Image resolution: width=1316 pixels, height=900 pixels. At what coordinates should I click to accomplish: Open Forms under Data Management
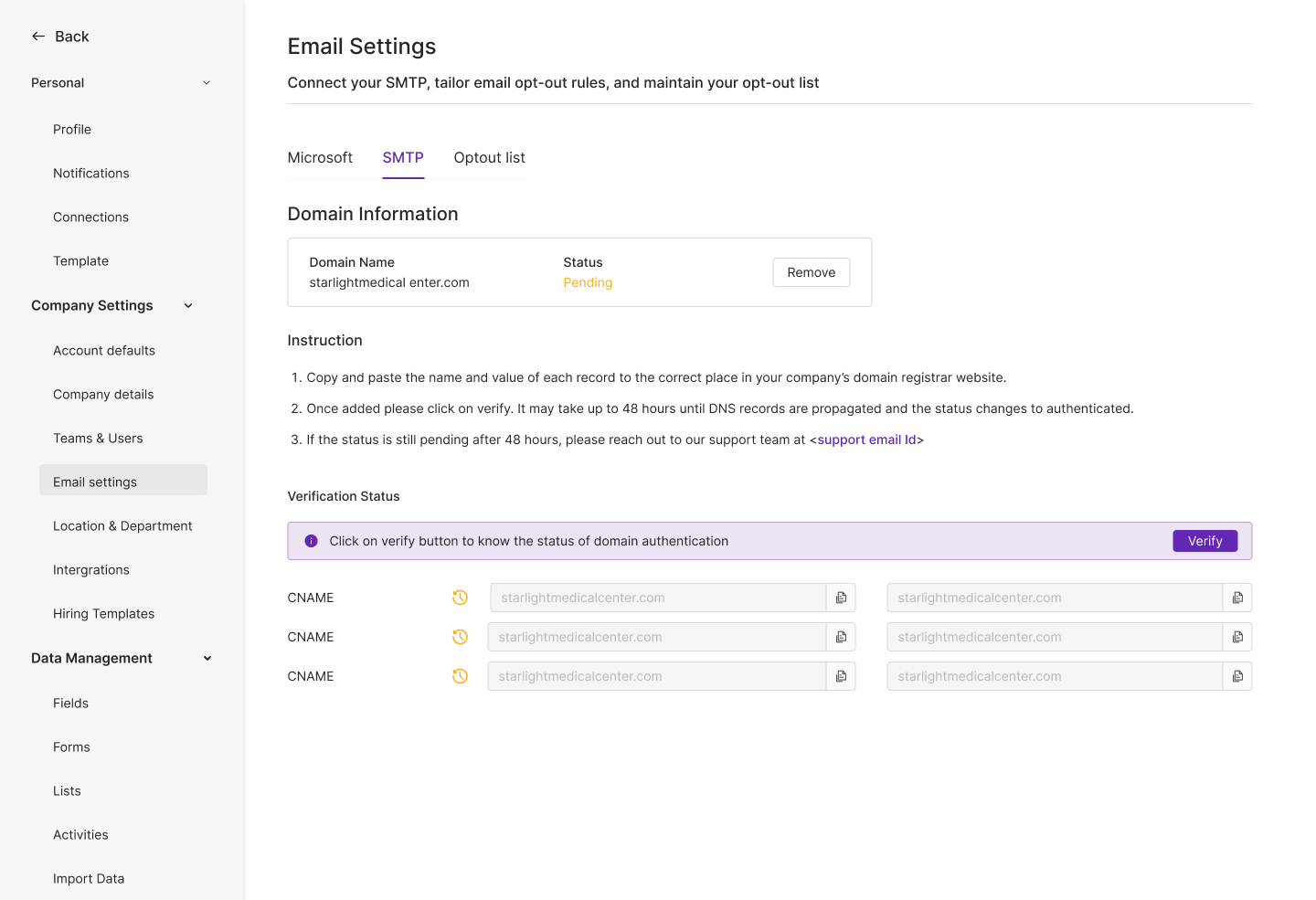click(x=71, y=747)
